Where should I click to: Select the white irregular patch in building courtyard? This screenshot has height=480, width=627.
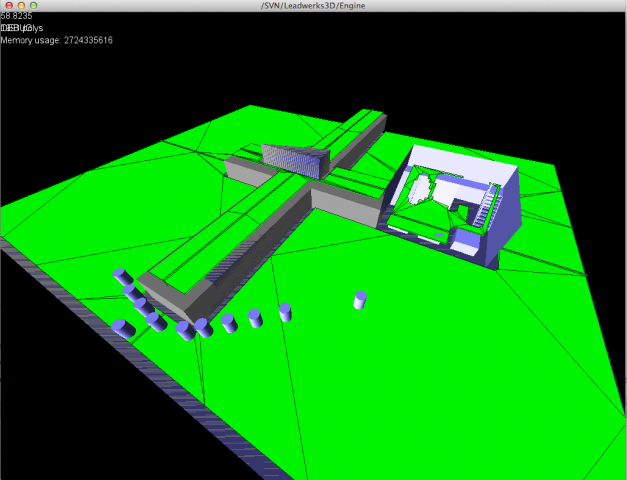(423, 188)
